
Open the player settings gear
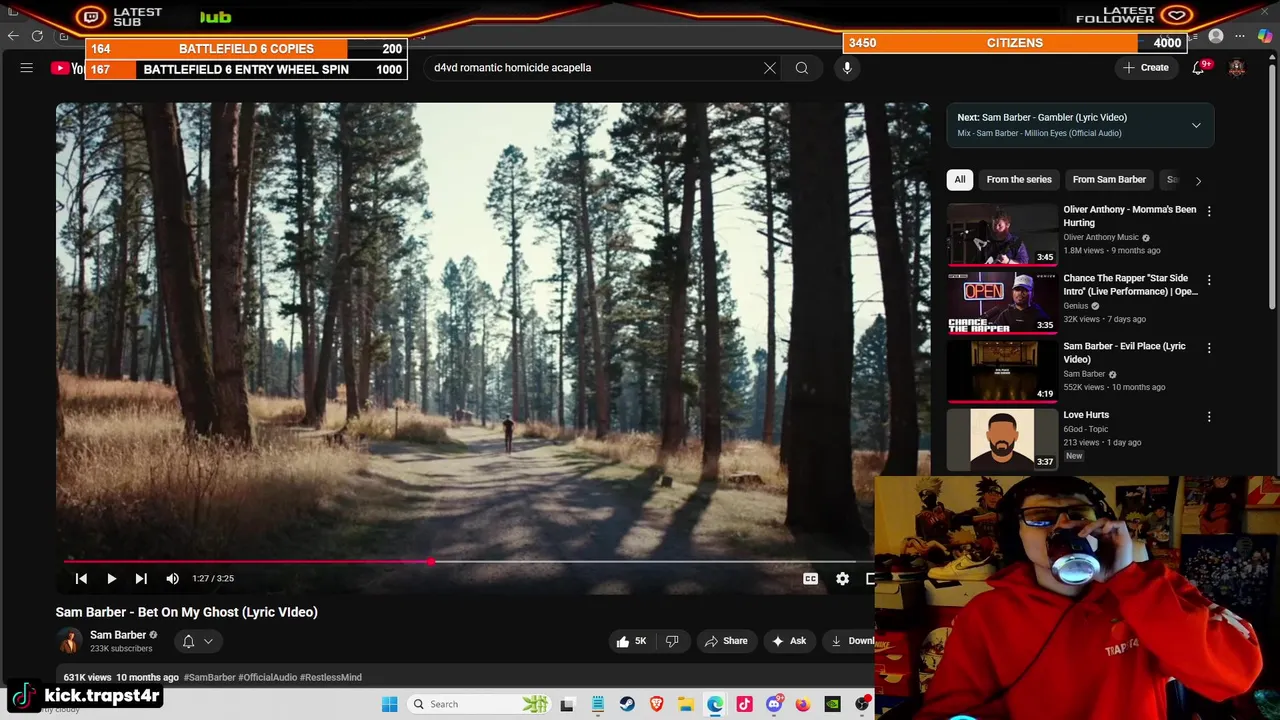[842, 578]
